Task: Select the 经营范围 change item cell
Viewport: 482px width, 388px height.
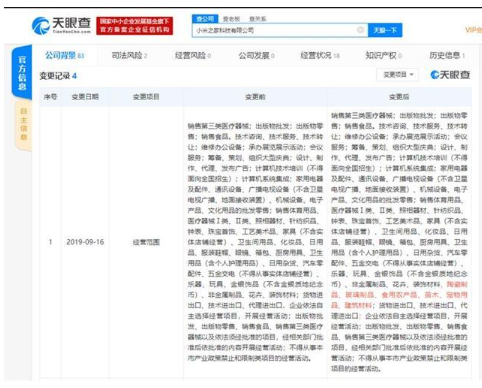Action: pyautogui.click(x=146, y=242)
